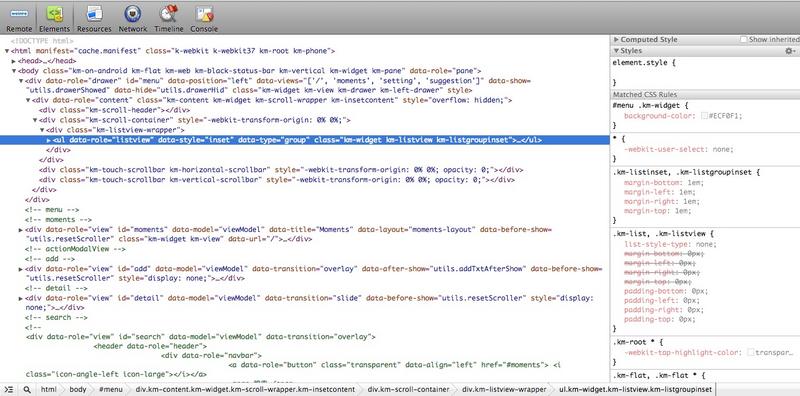Select the "<!-- actionModalView -->" comment row

pyautogui.click(x=75, y=249)
